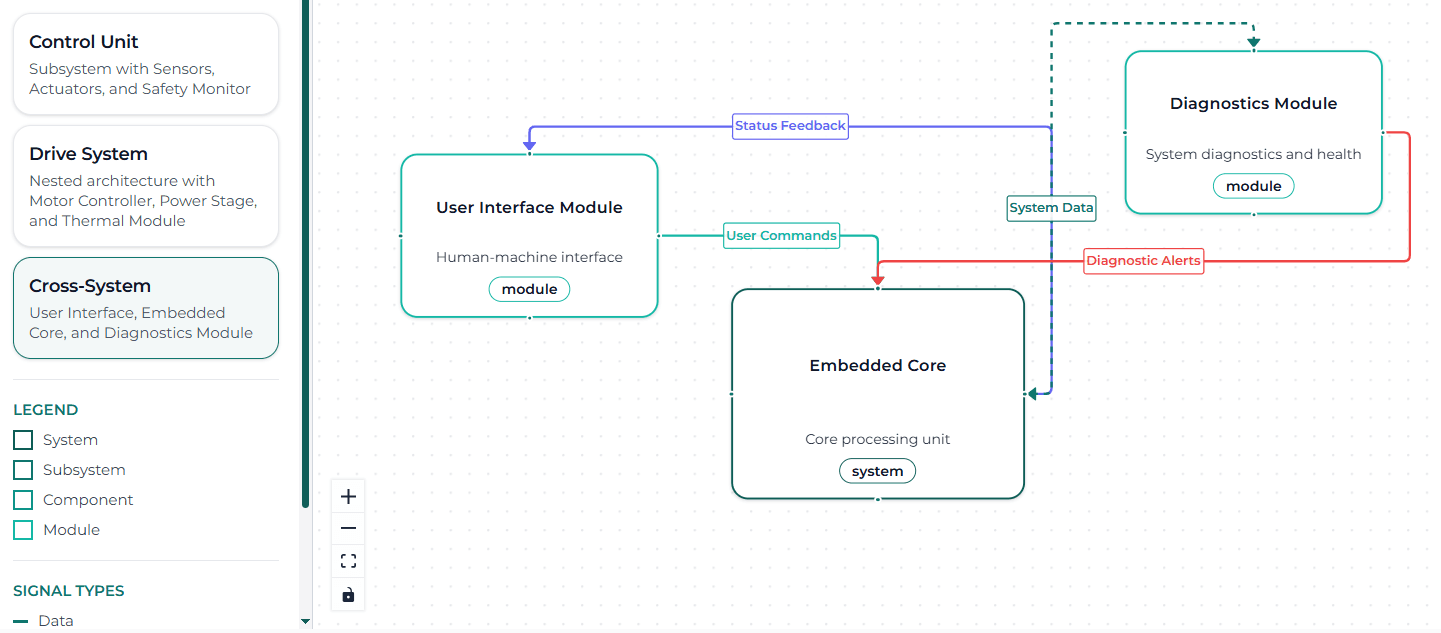1441x633 pixels.
Task: Click the Module legend square
Action: 23,530
